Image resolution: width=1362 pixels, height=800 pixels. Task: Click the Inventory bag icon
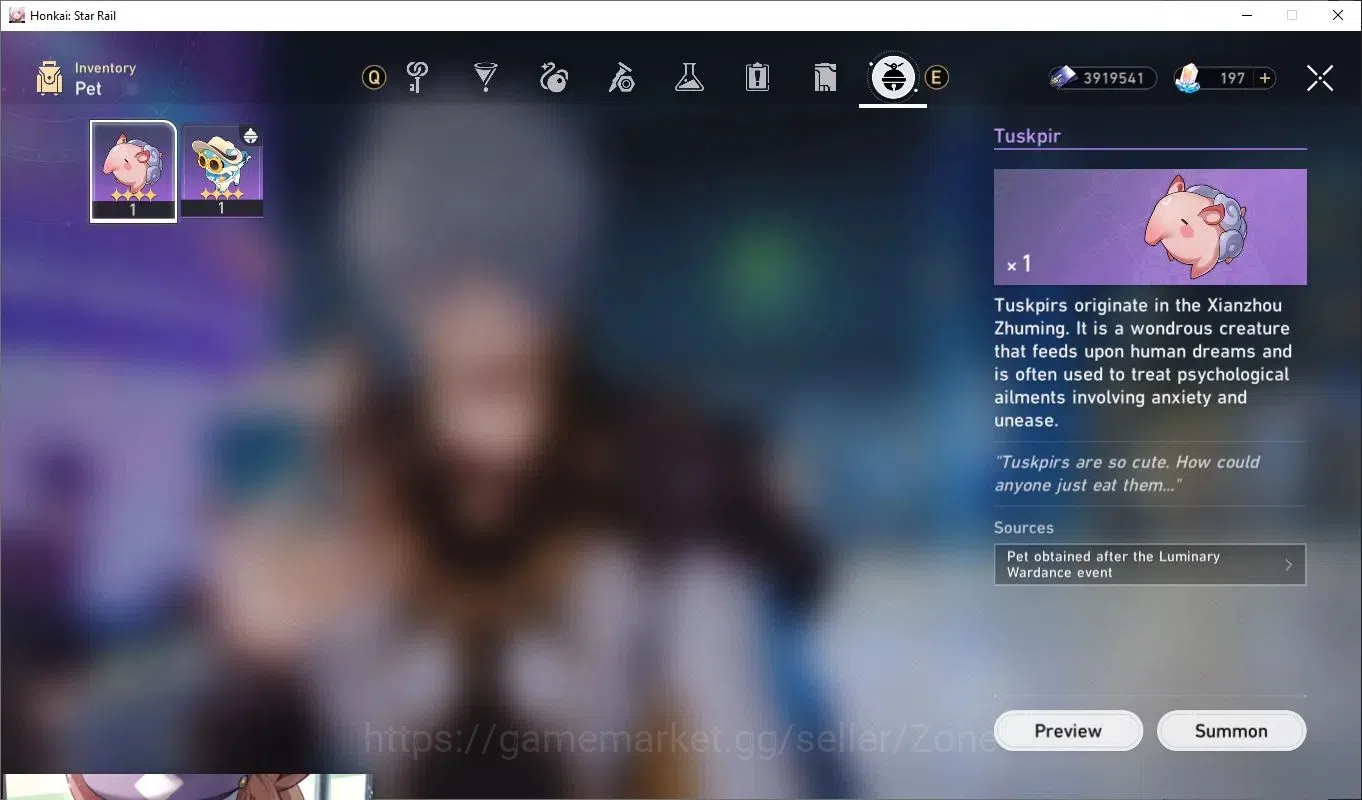[x=49, y=78]
